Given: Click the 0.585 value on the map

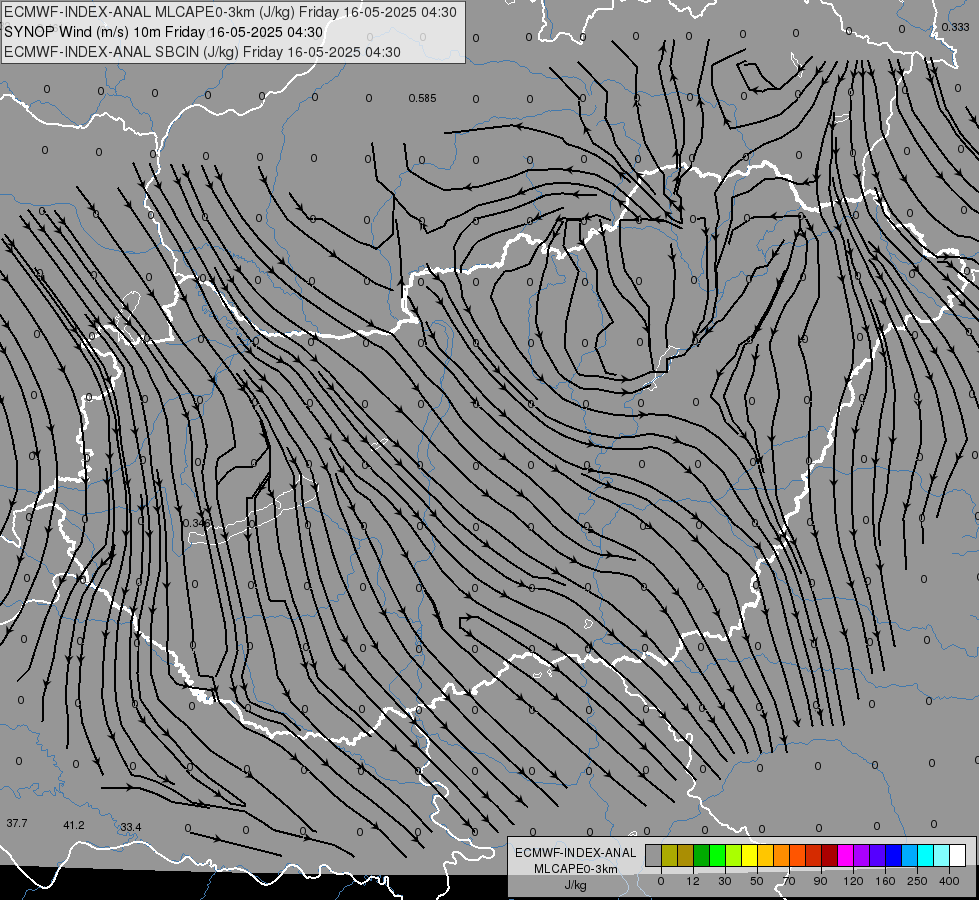Looking at the screenshot, I should point(422,98).
